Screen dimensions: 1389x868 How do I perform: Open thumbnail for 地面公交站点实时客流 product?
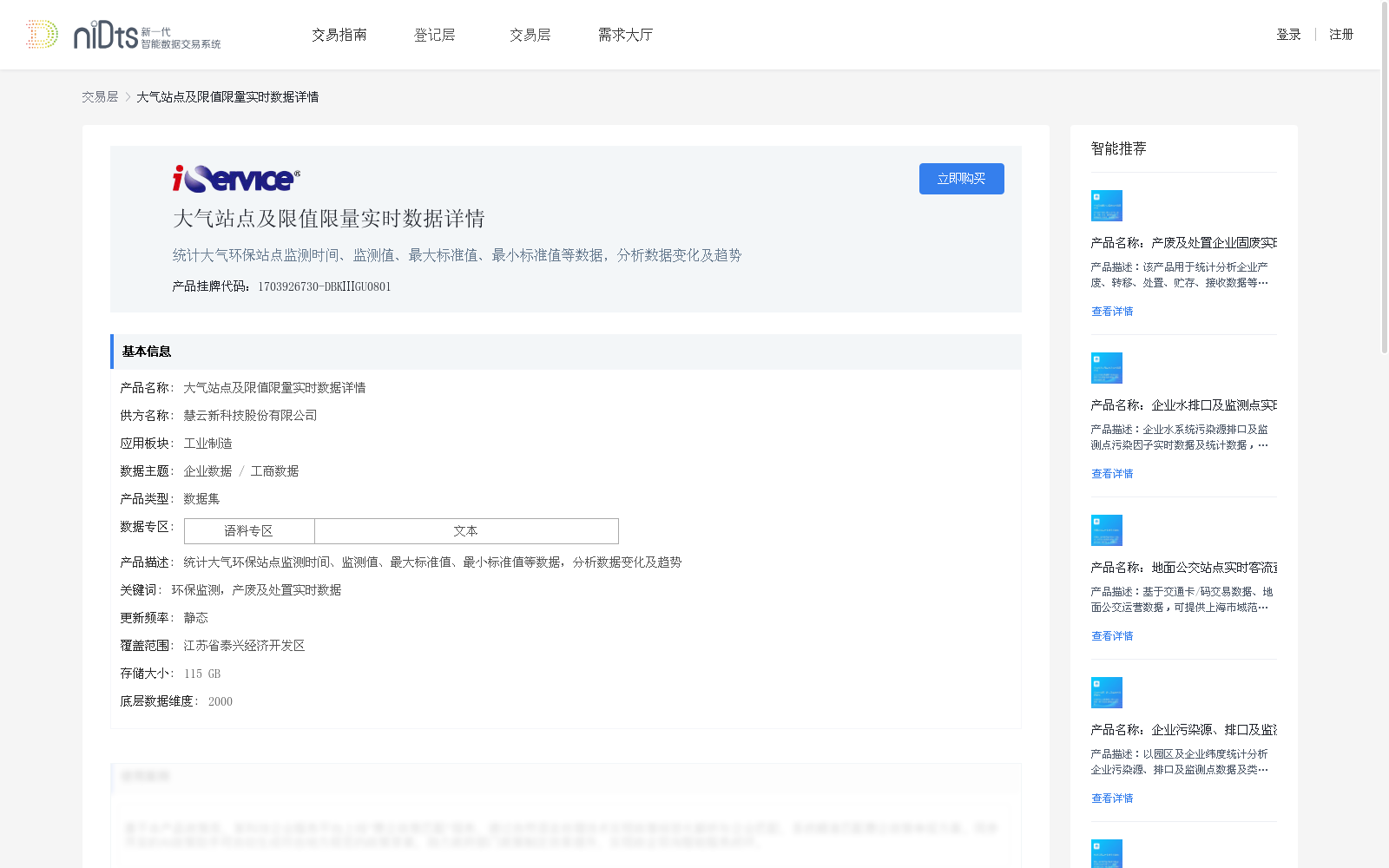1107,530
